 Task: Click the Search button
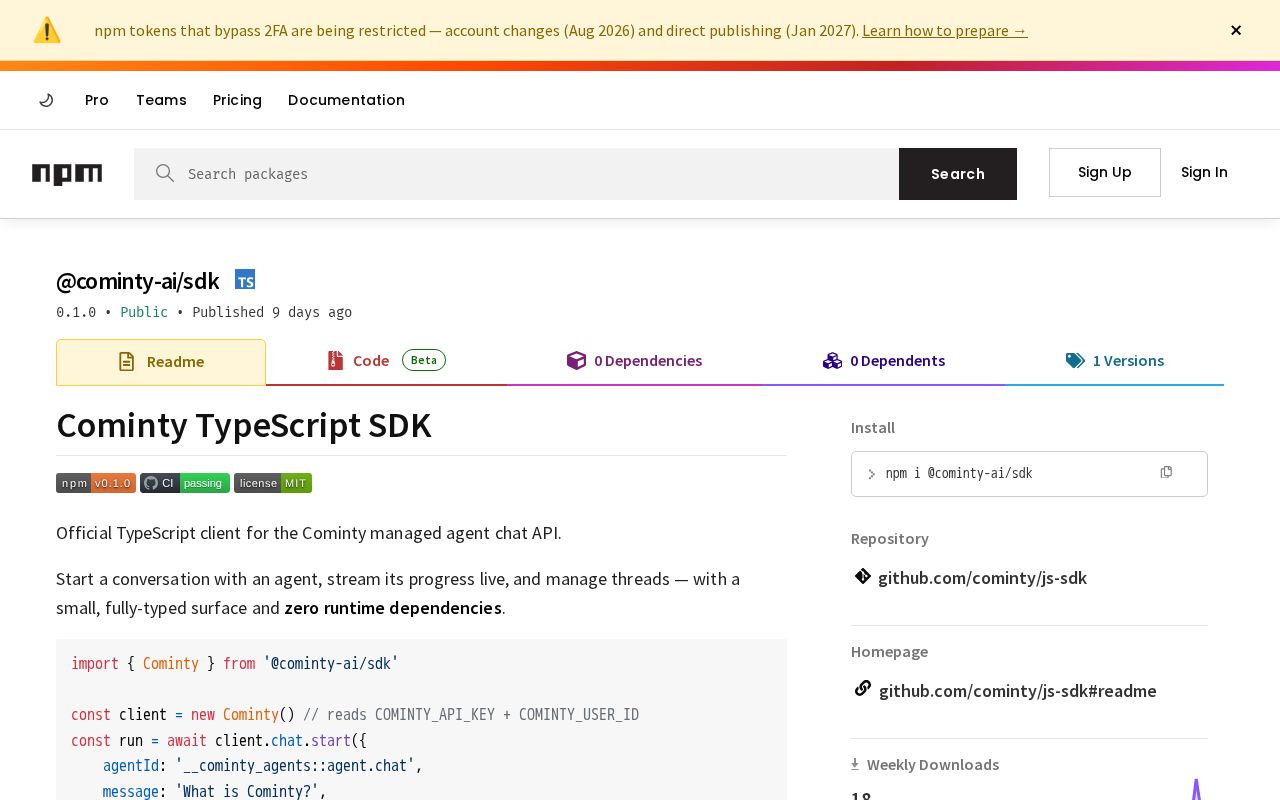coord(958,174)
